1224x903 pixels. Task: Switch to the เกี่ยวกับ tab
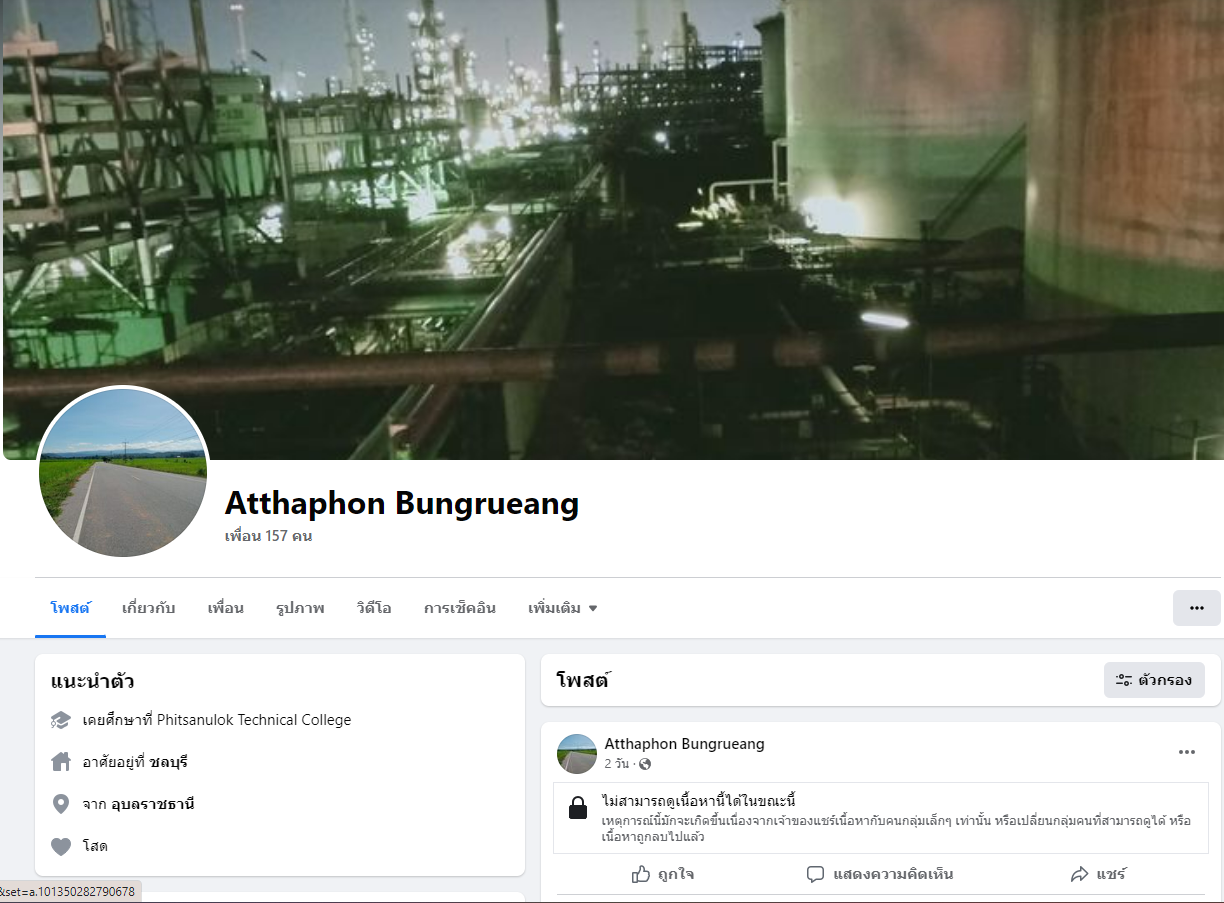149,608
